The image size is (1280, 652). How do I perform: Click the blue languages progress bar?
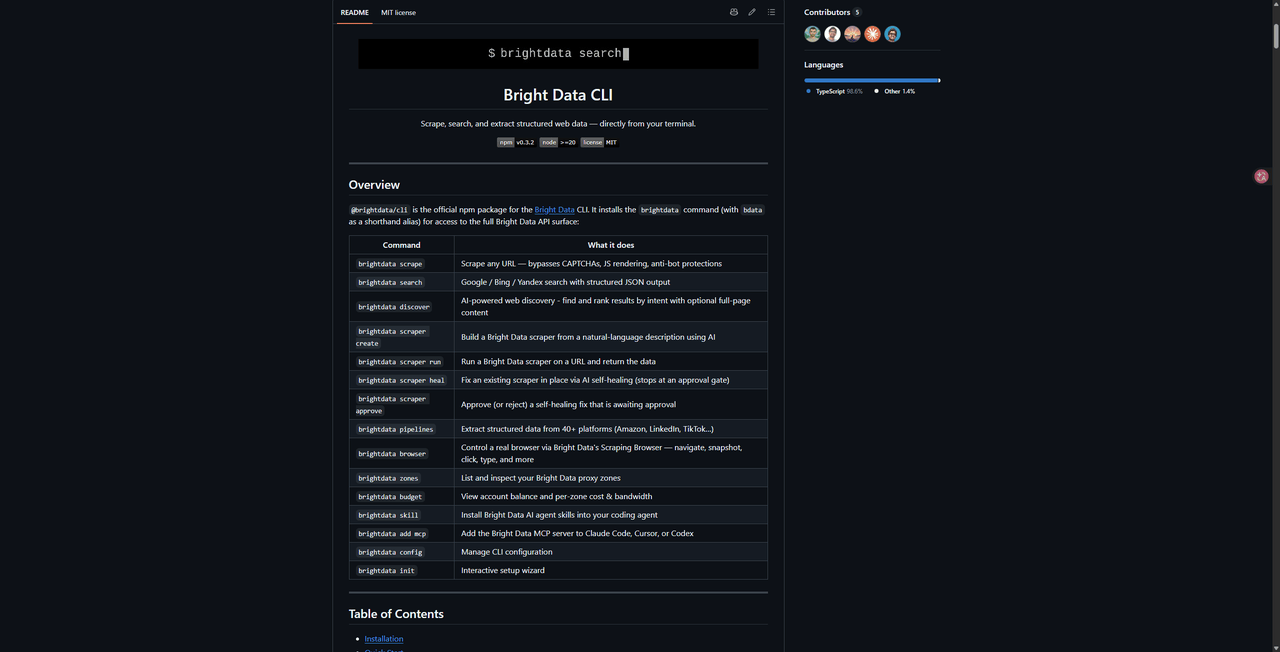click(872, 80)
